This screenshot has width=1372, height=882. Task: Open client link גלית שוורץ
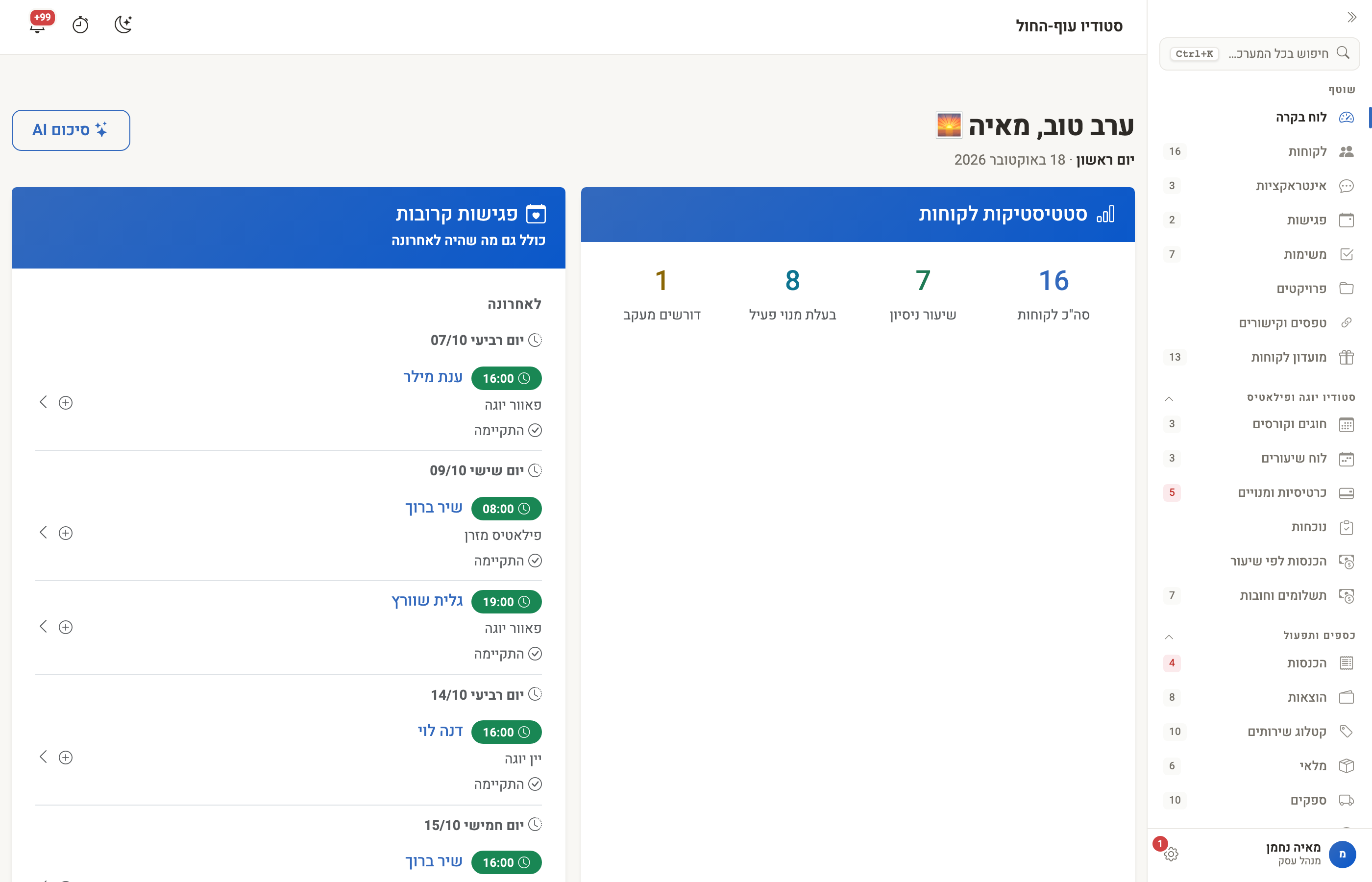click(x=427, y=601)
